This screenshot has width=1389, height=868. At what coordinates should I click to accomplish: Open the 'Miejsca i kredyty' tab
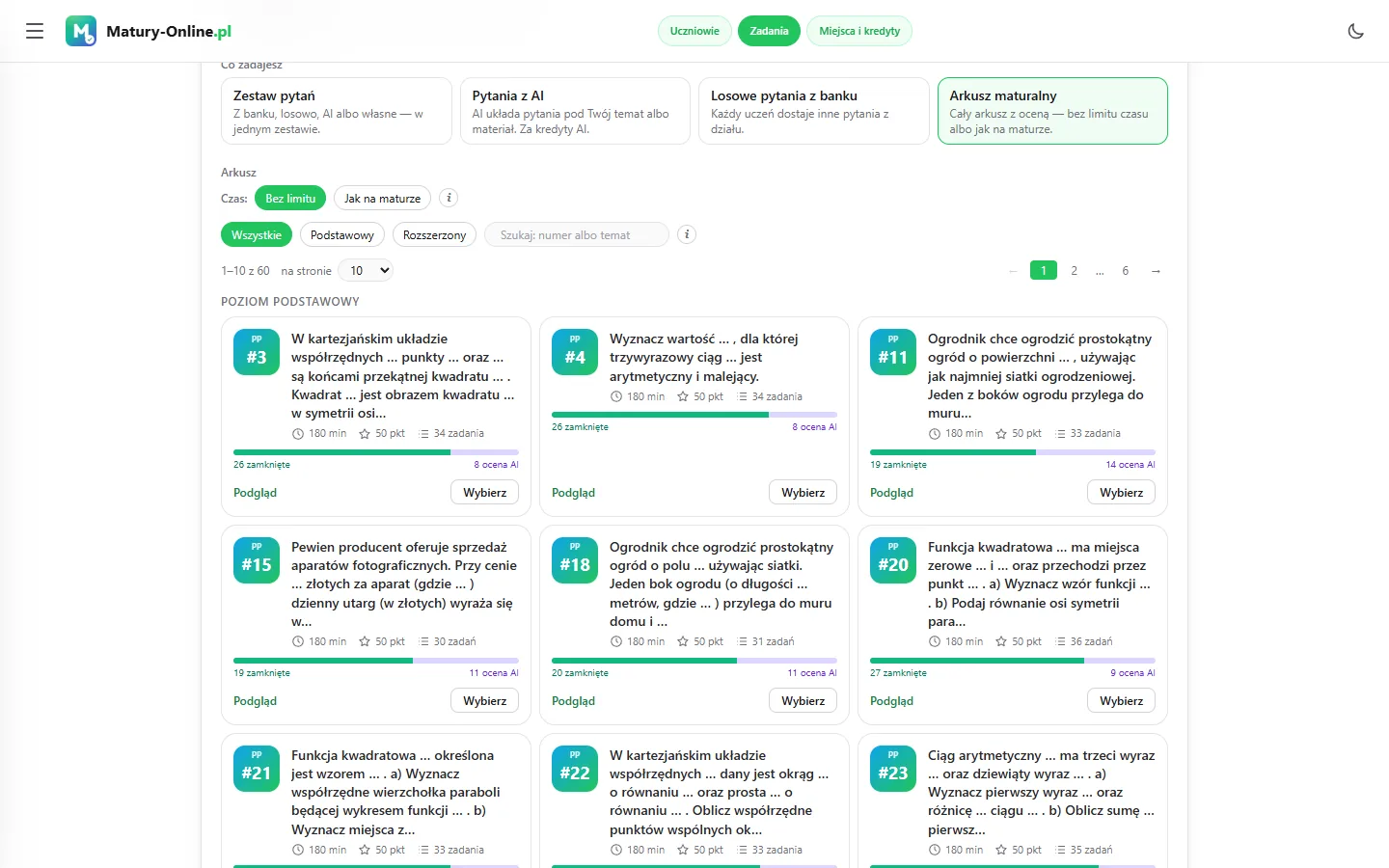point(859,31)
